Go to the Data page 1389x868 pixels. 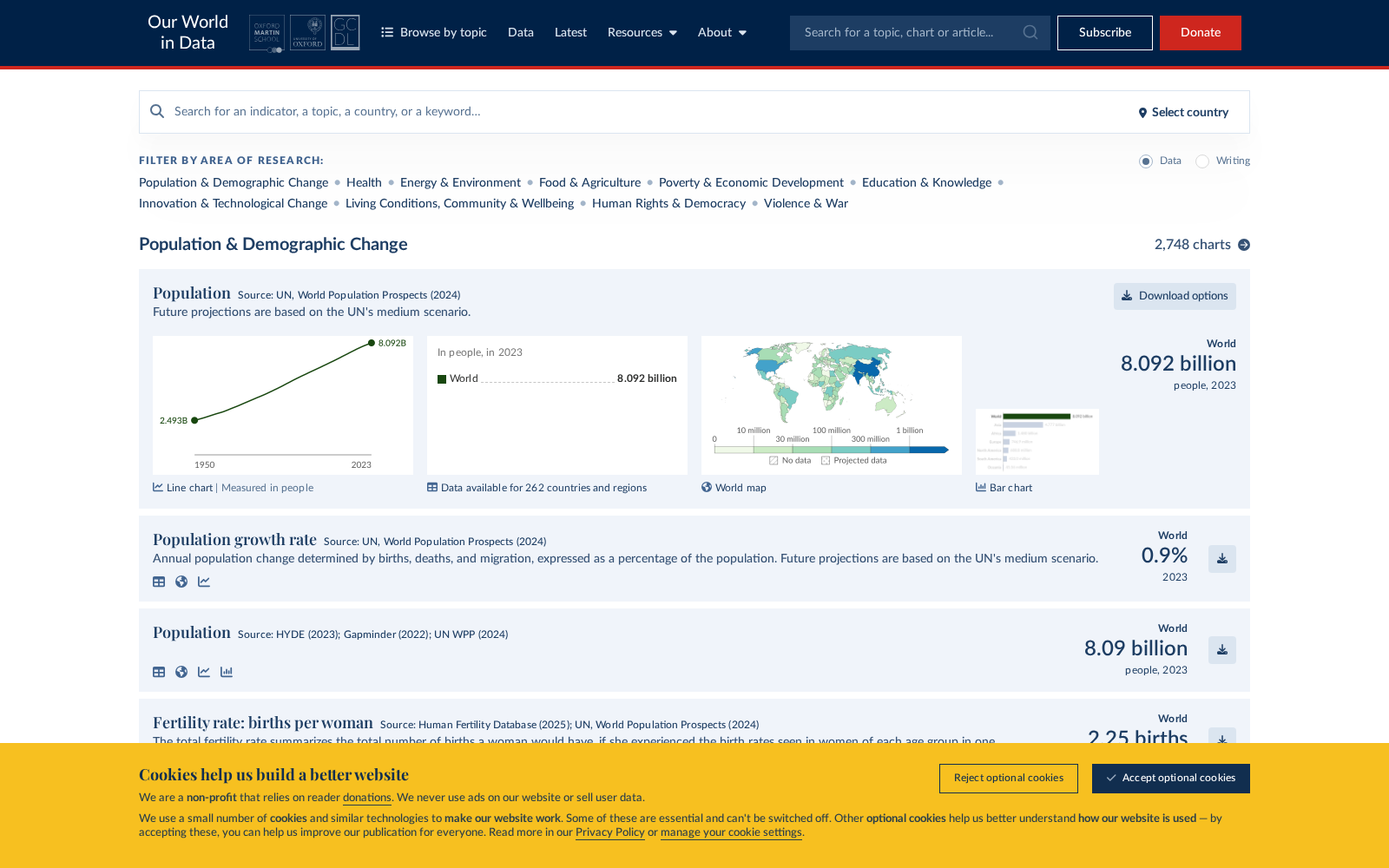(x=521, y=33)
